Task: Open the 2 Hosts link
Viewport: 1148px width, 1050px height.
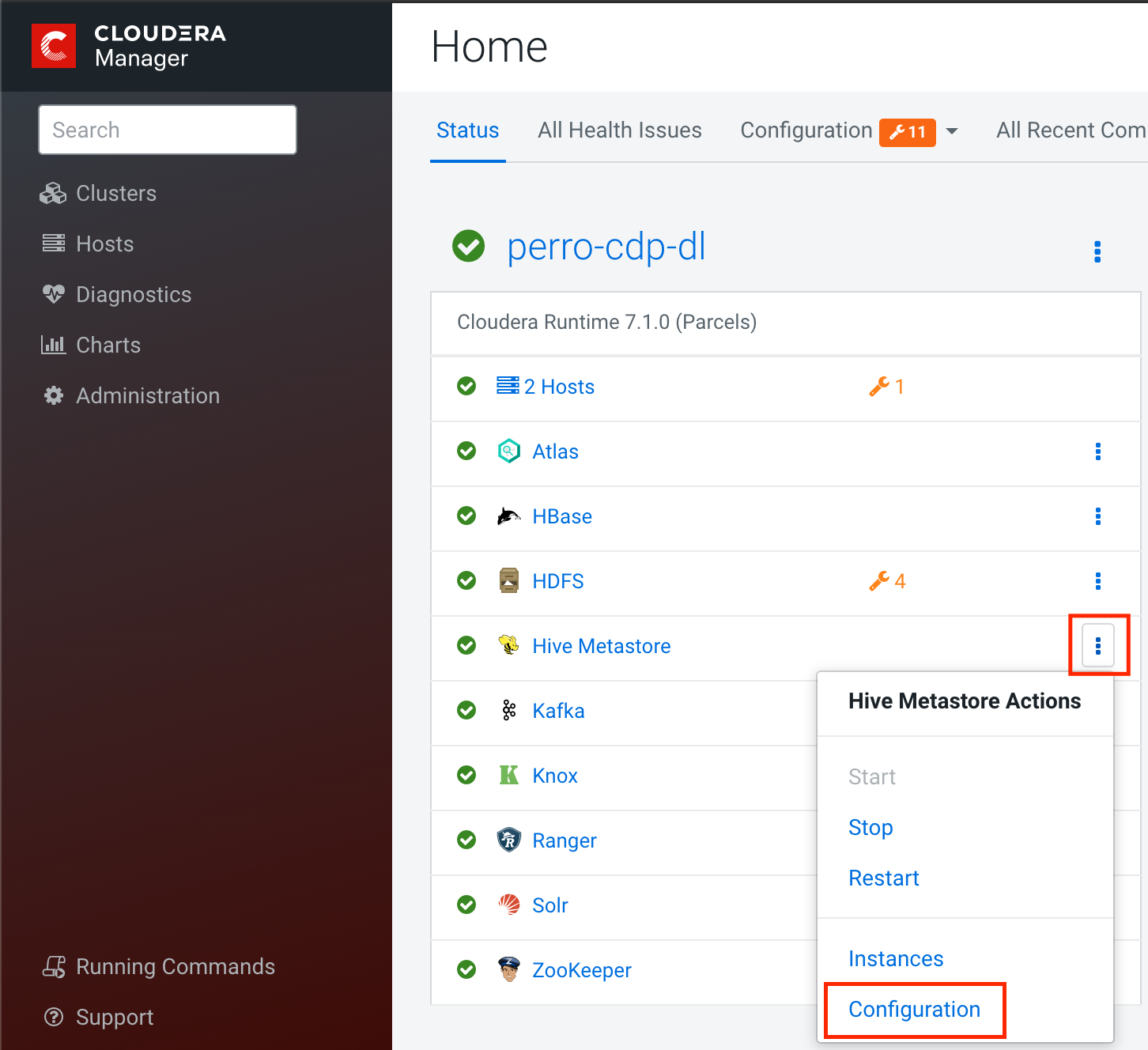Action: coord(560,387)
